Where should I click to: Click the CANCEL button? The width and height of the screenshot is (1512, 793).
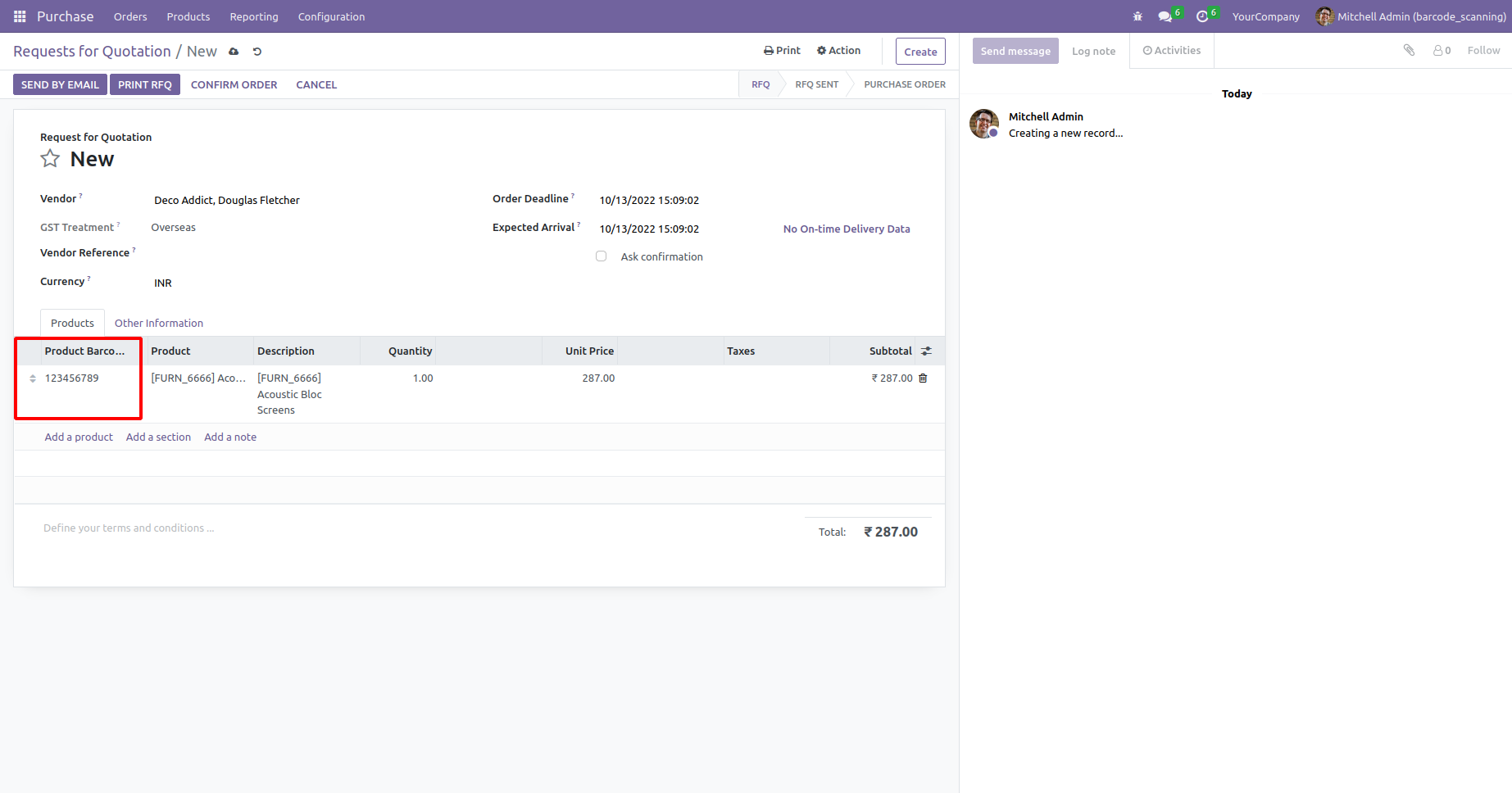[x=316, y=84]
